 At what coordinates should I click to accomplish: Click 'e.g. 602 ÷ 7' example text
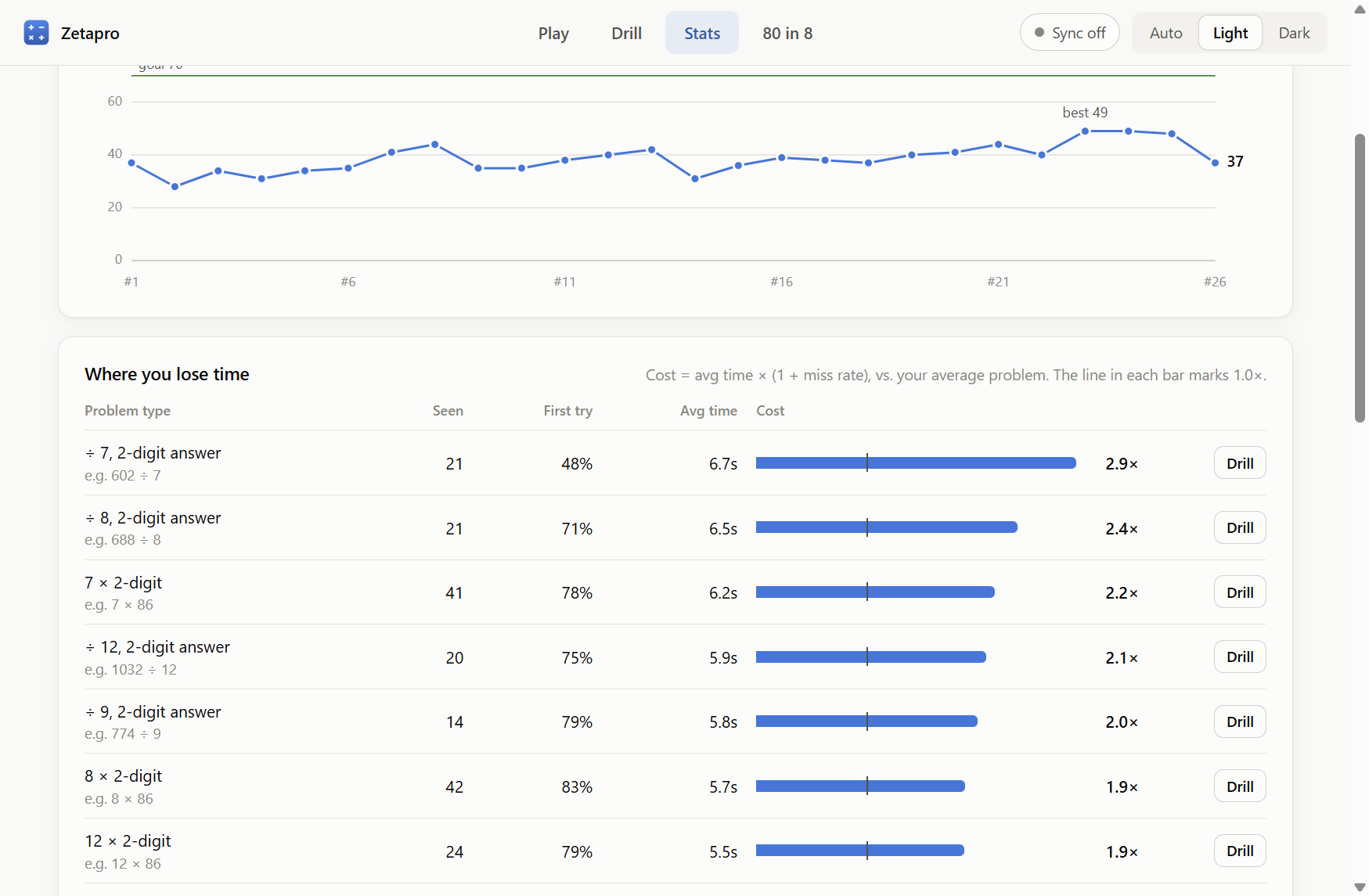click(x=123, y=476)
